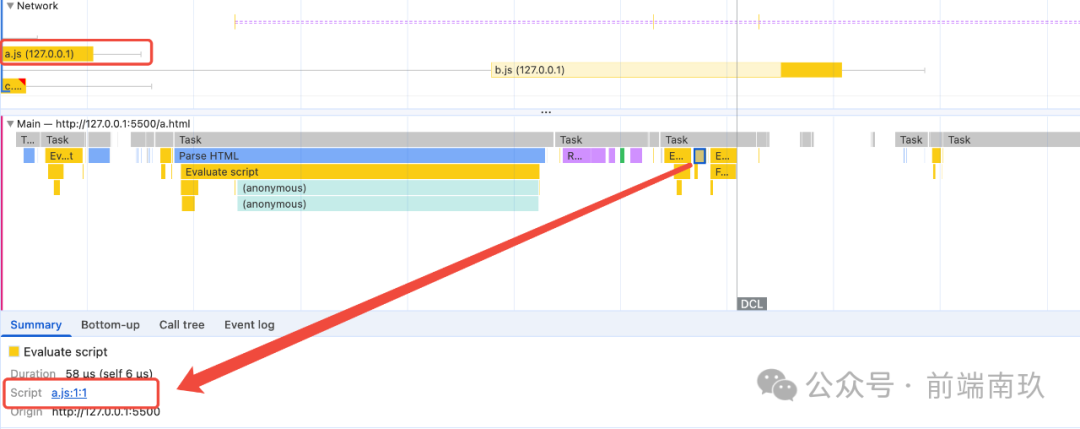Select the widest Task bar above Parse HTML
This screenshot has height=429, width=1080.
[x=364, y=140]
